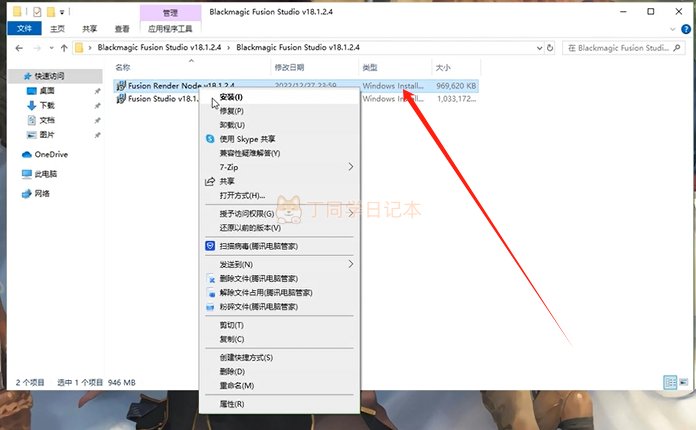This screenshot has width=696, height=430.
Task: Switch to details view icon in status bar
Action: tap(670, 382)
